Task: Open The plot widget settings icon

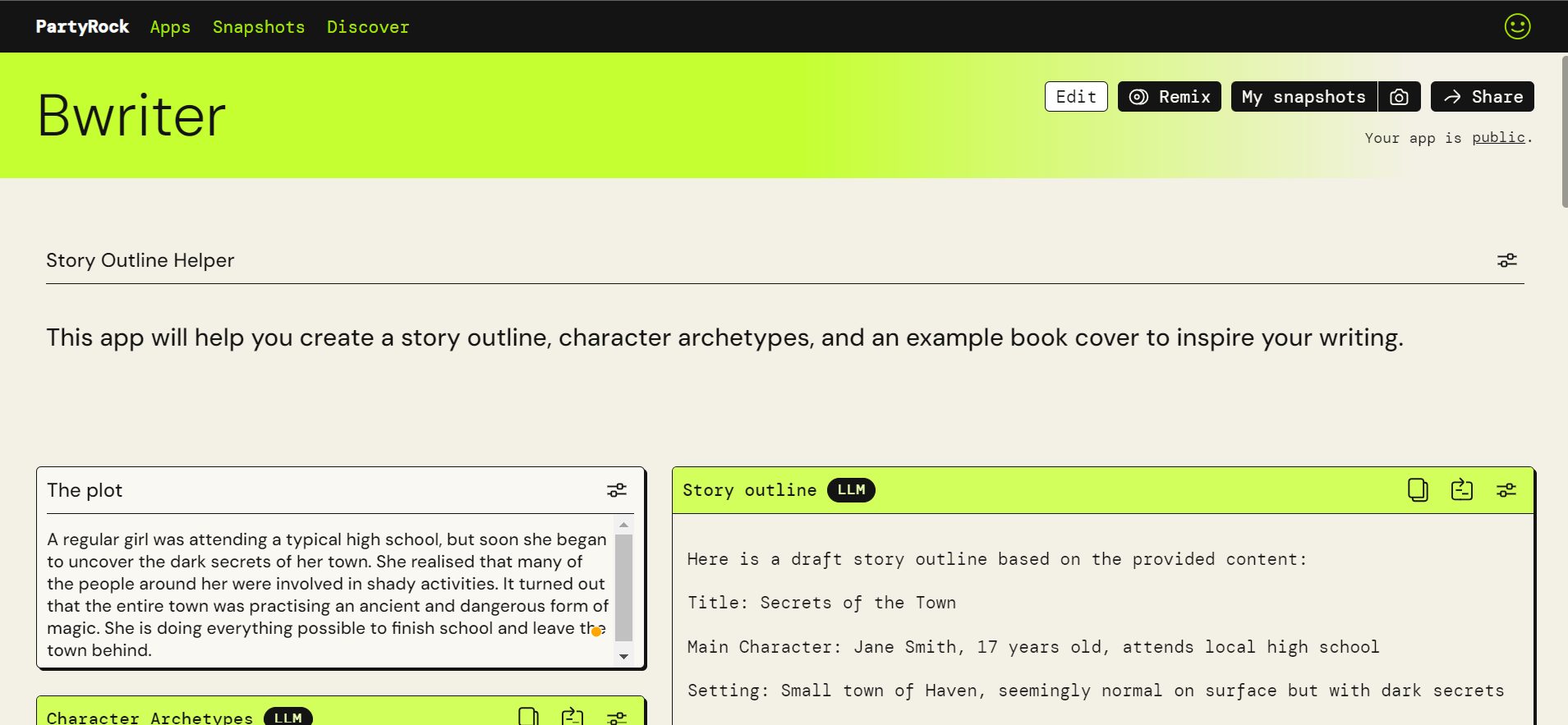Action: [x=616, y=490]
